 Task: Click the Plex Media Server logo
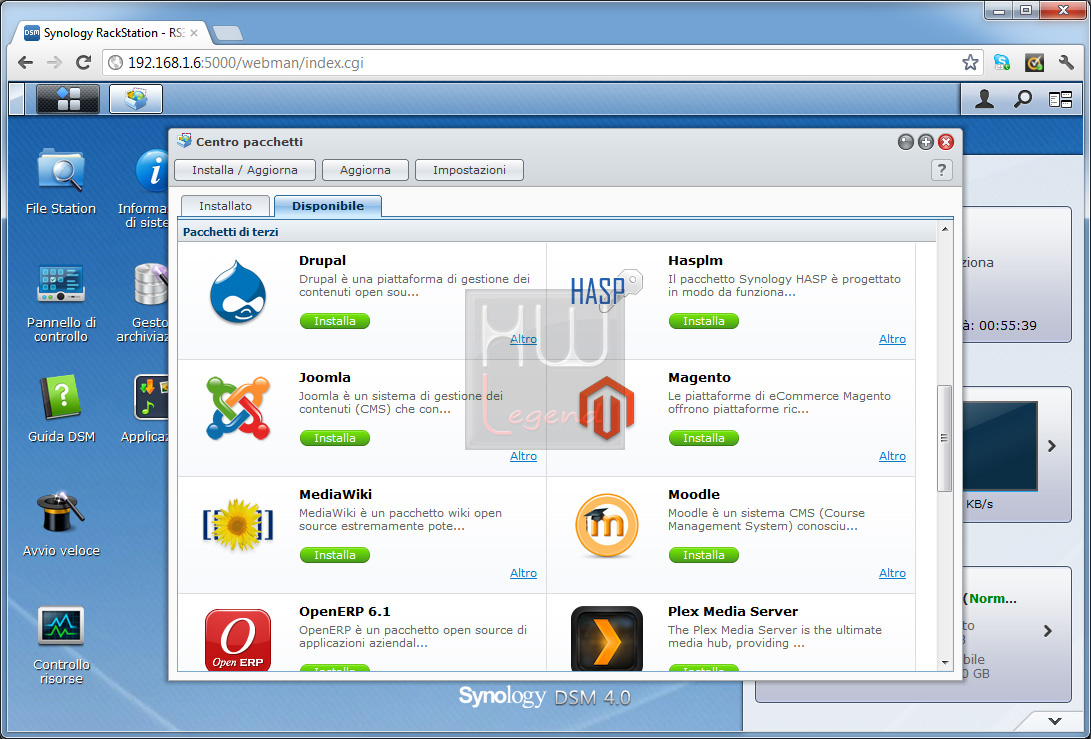(x=607, y=638)
